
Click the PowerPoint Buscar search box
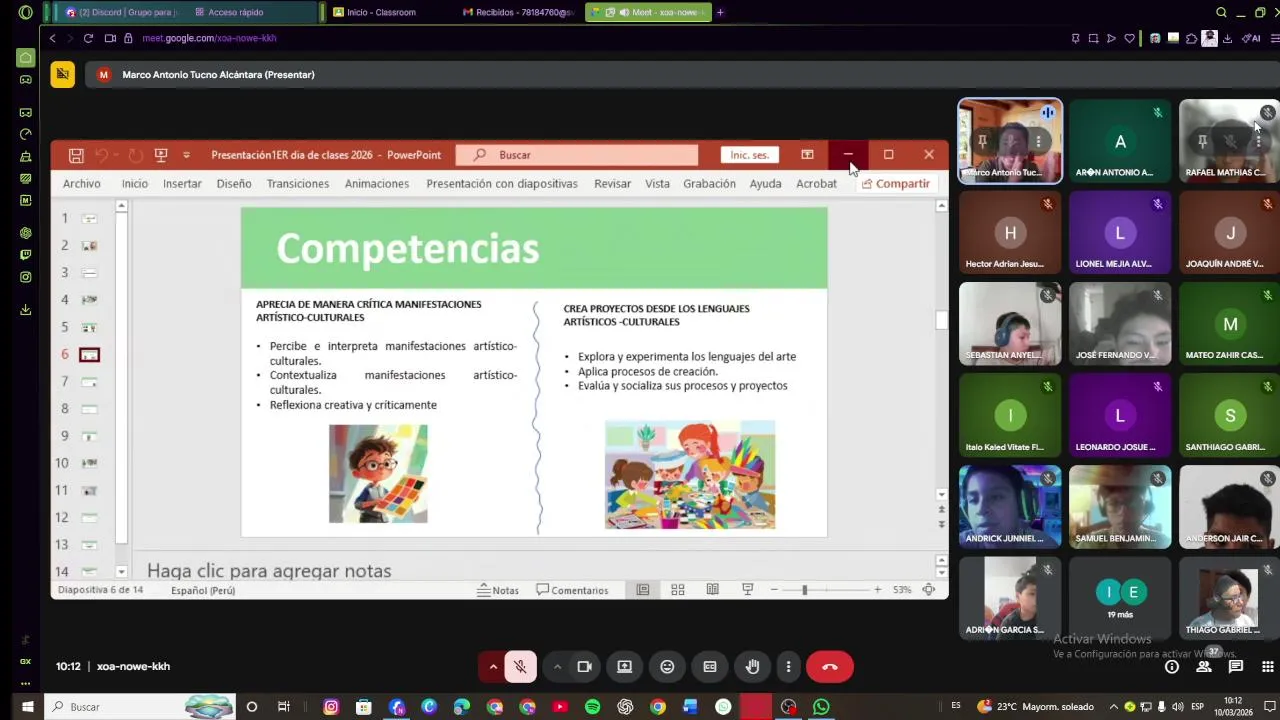pyautogui.click(x=577, y=155)
